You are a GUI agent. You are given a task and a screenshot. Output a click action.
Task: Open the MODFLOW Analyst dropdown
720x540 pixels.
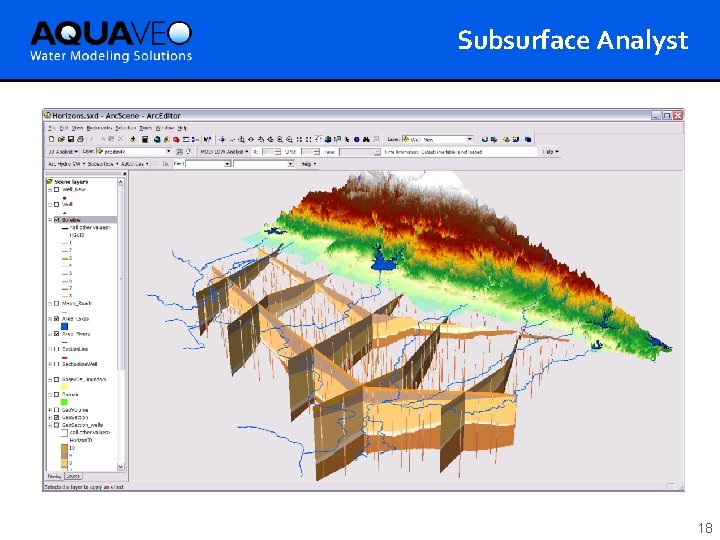pyautogui.click(x=224, y=152)
